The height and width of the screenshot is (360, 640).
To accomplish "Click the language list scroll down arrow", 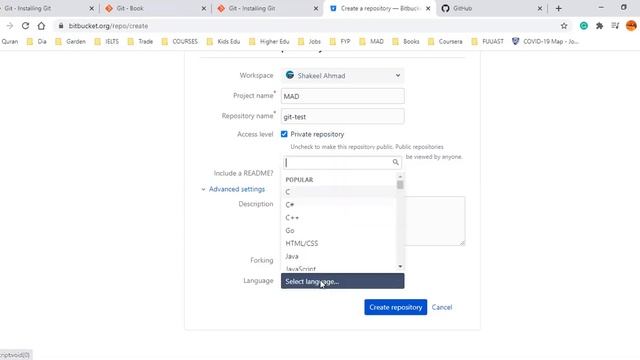I will pos(400,266).
